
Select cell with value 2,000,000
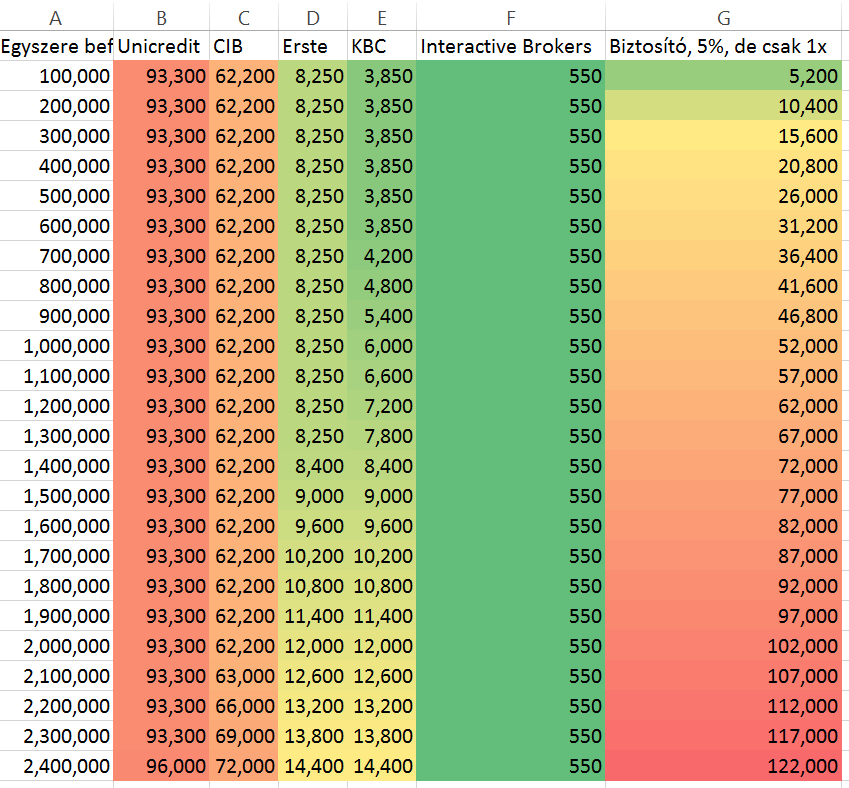tap(56, 646)
